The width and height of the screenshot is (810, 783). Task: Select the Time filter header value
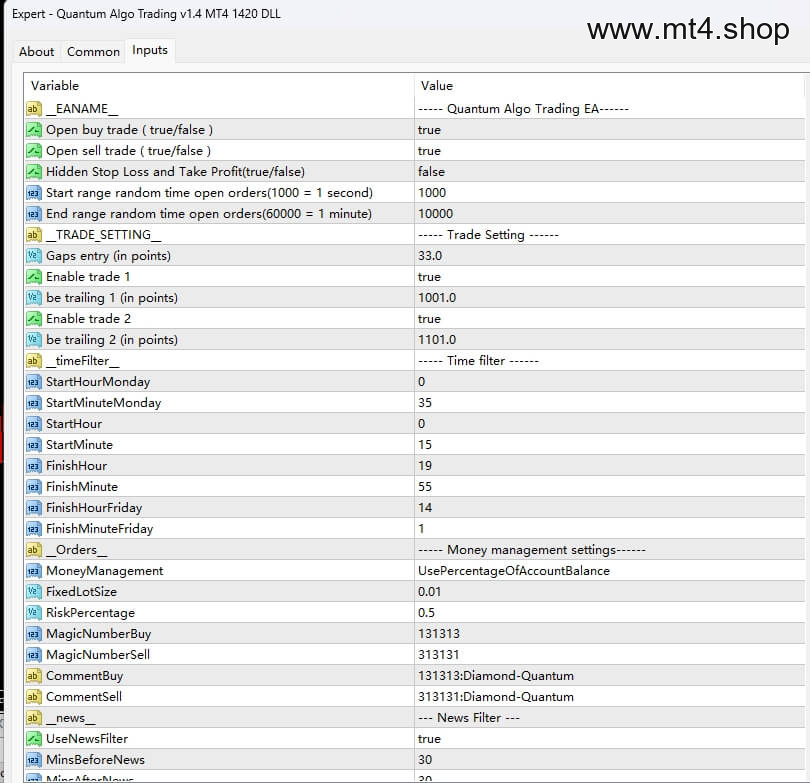point(478,361)
